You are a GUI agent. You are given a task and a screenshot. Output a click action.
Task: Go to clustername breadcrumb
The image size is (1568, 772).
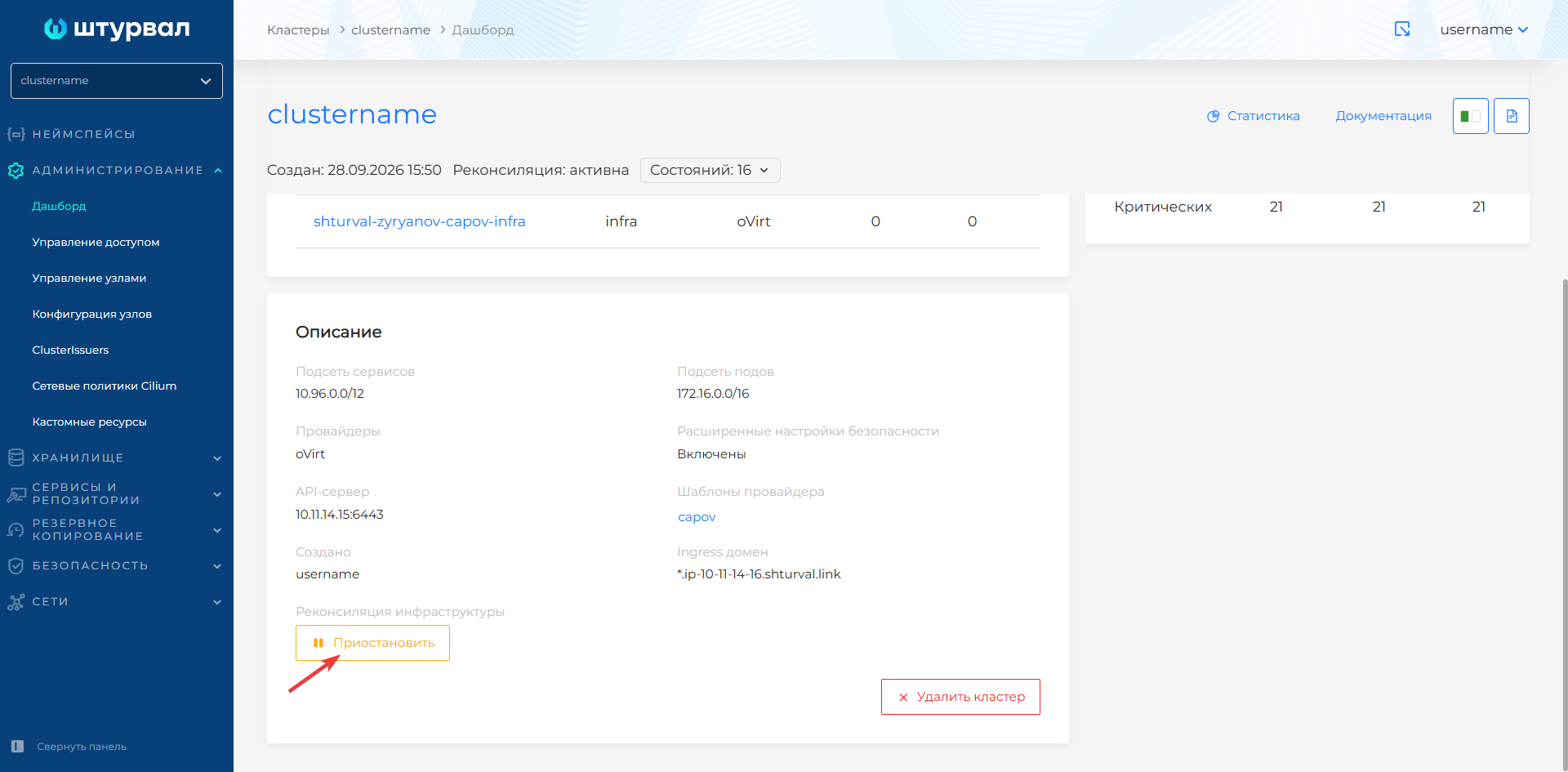tap(390, 29)
